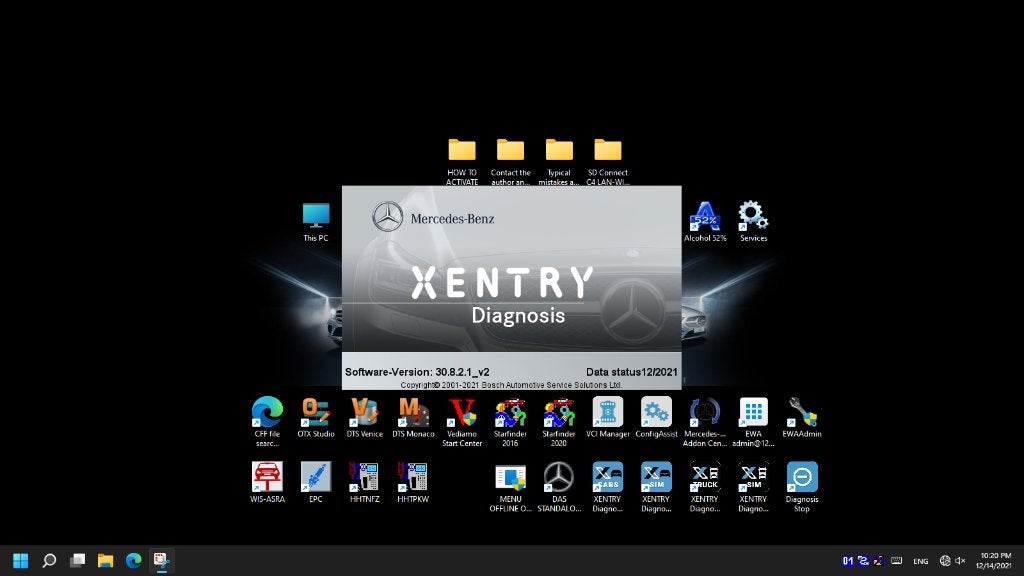Open Starfinder 2016 shortcut
The height and width of the screenshot is (576, 1024).
pos(510,421)
